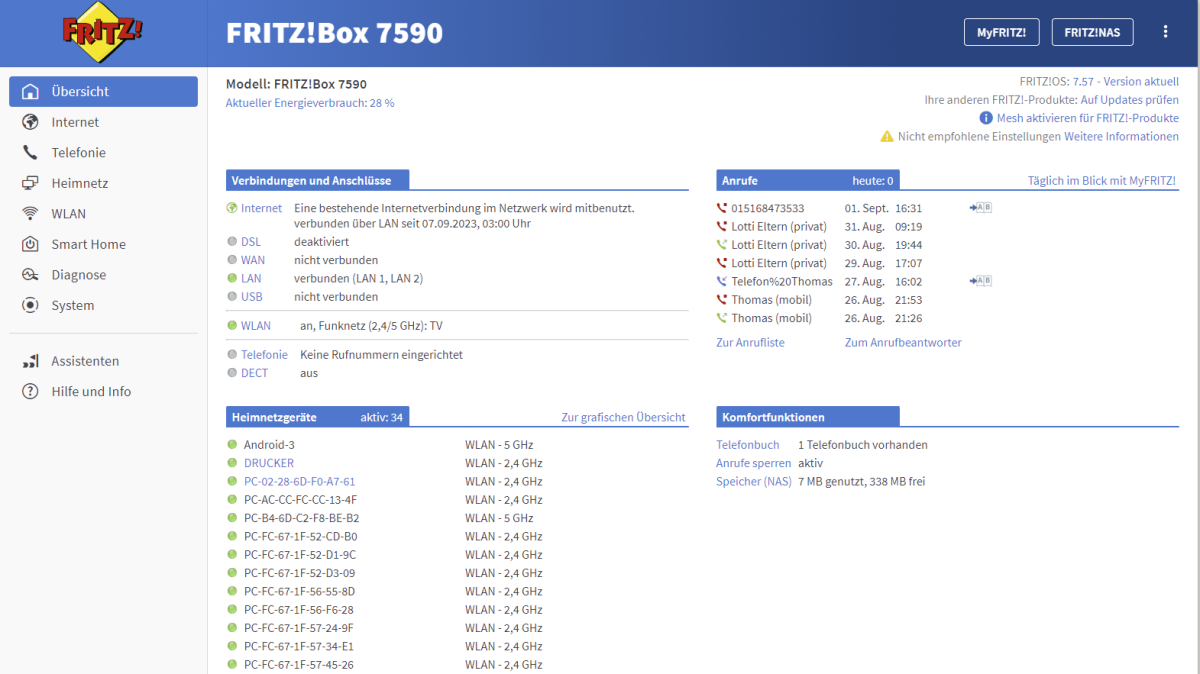Select device entry Android-3
The width and height of the screenshot is (1200, 674).
(270, 445)
